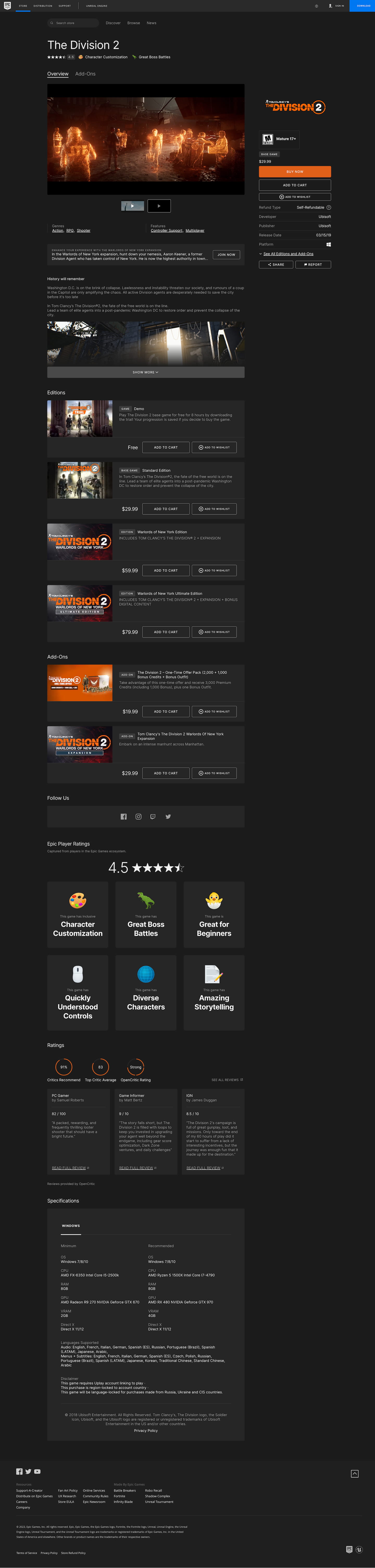Screen dimensions: 375x1568
Task: Open the Distribution menu item
Action: [x=43, y=5]
